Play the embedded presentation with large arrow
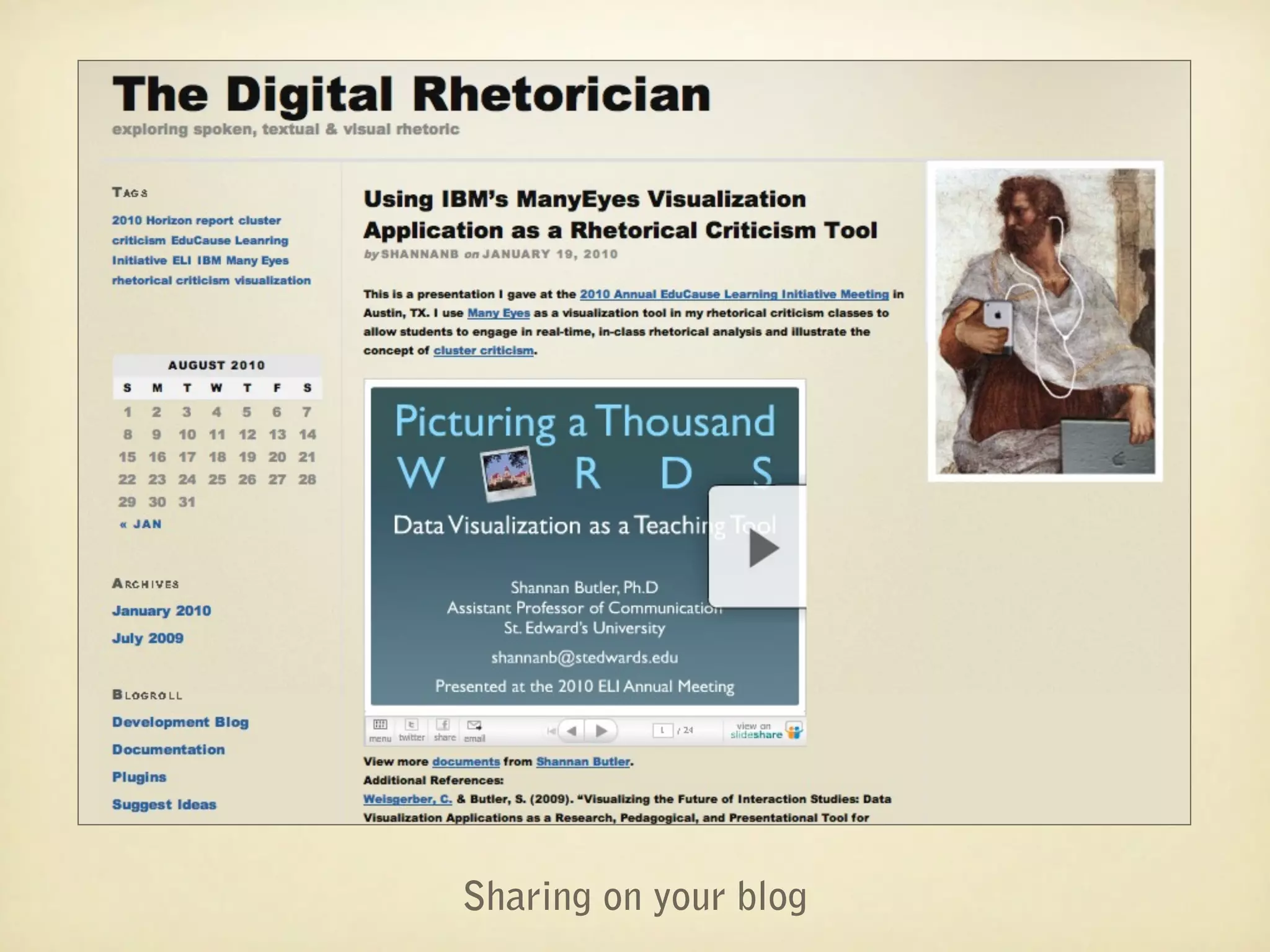 tap(759, 547)
